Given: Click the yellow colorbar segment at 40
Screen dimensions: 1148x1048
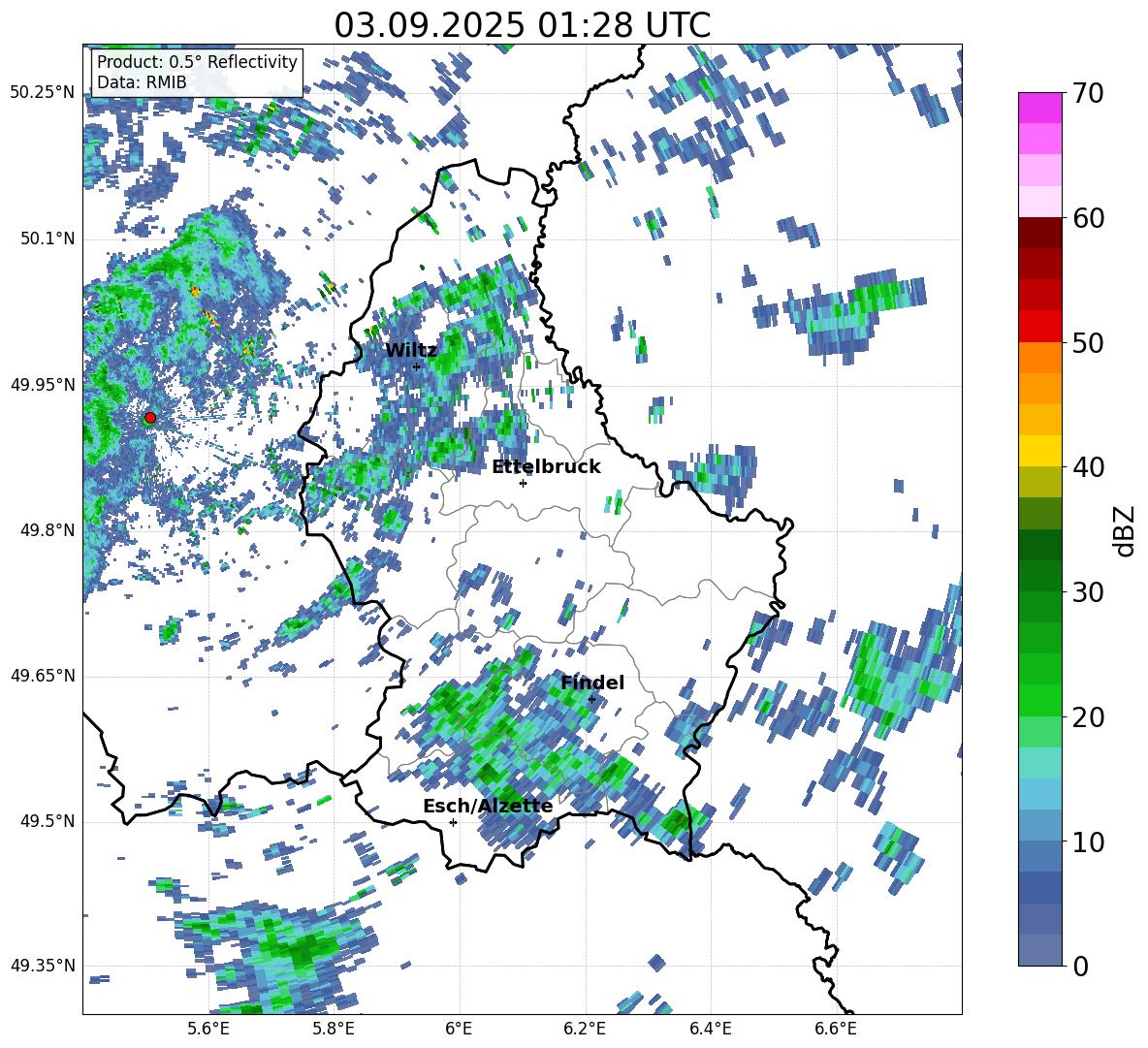Looking at the screenshot, I should 1039,451.
